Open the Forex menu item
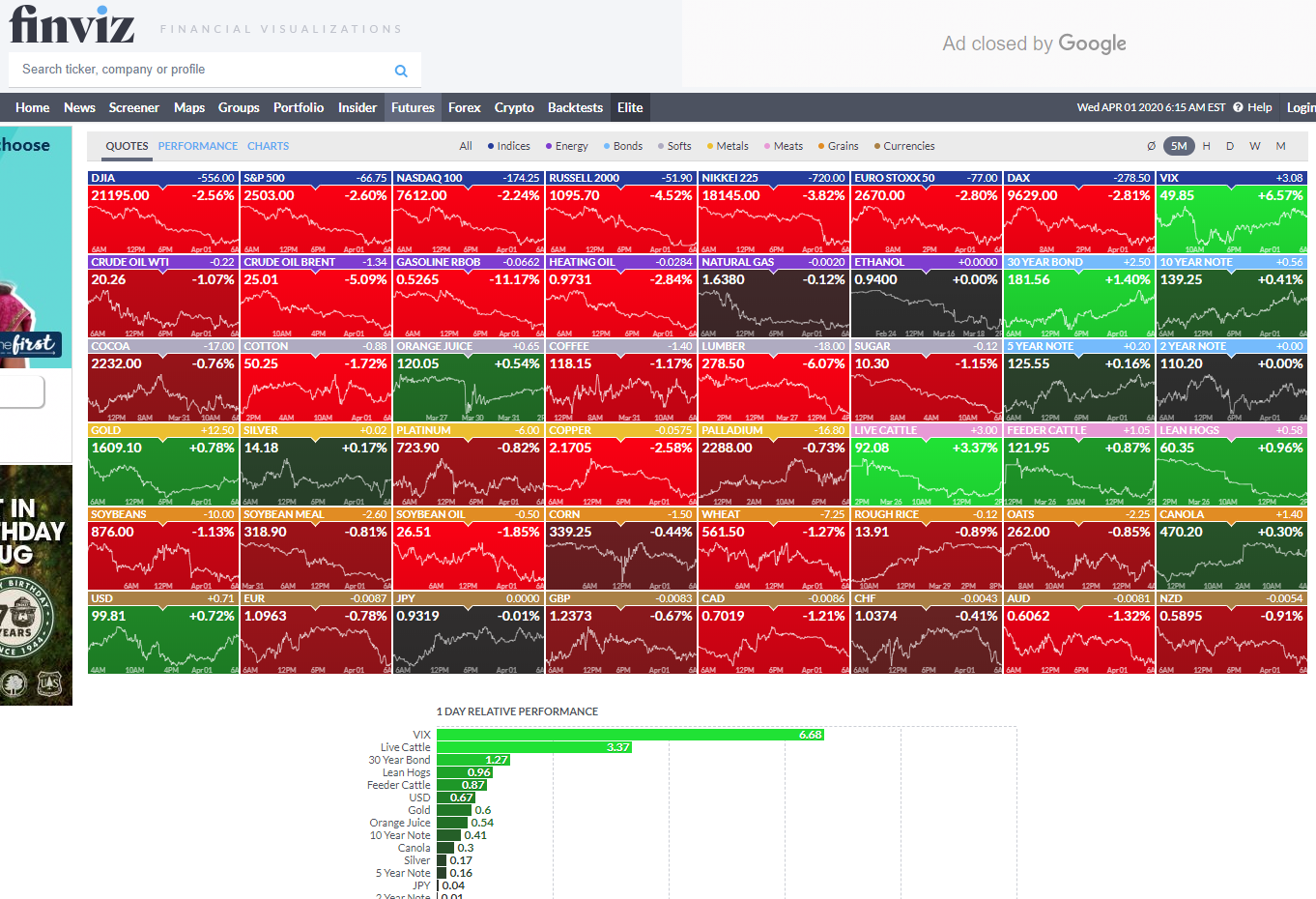This screenshot has width=1316, height=899. (465, 107)
